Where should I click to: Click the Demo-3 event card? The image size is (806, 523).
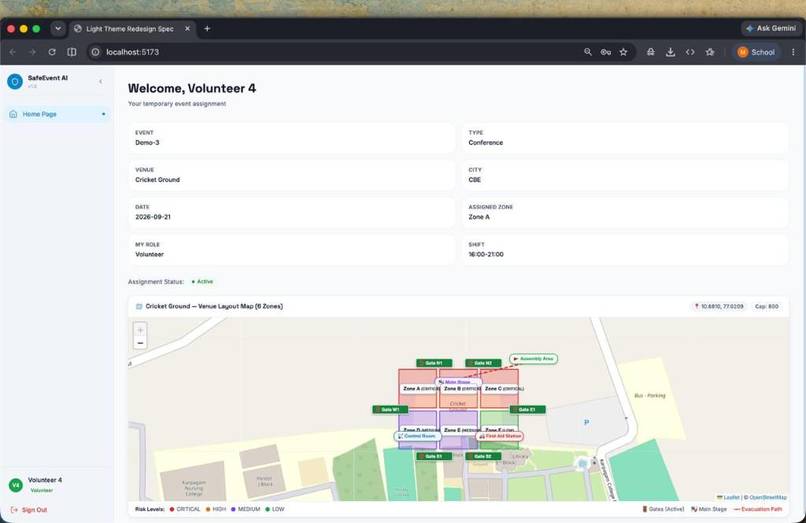point(291,138)
